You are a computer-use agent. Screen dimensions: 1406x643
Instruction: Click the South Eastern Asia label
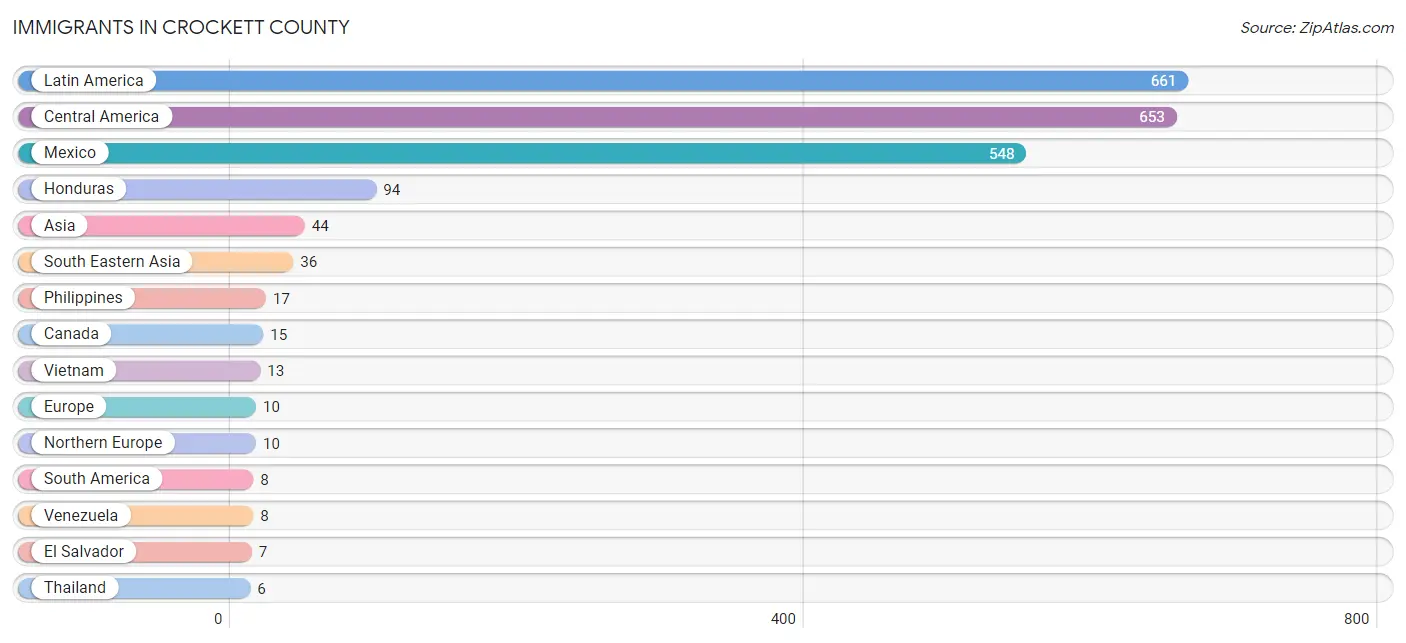pos(112,262)
